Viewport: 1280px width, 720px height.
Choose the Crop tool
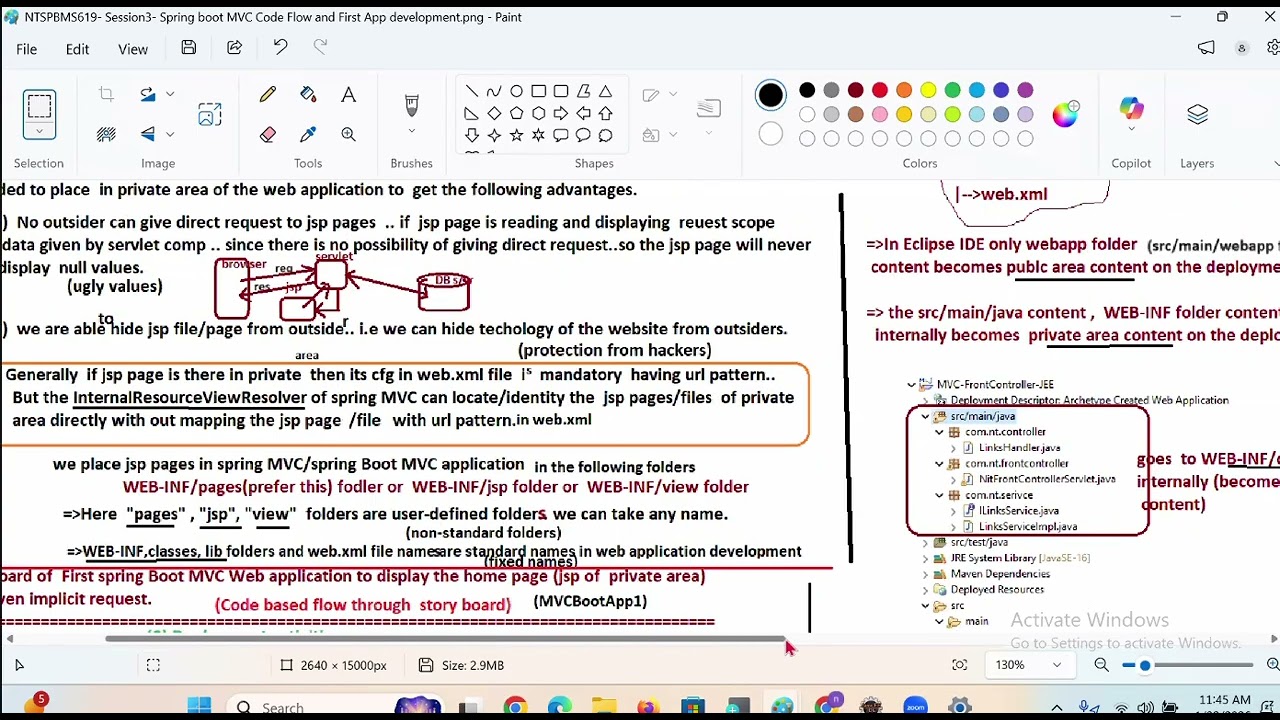106,94
